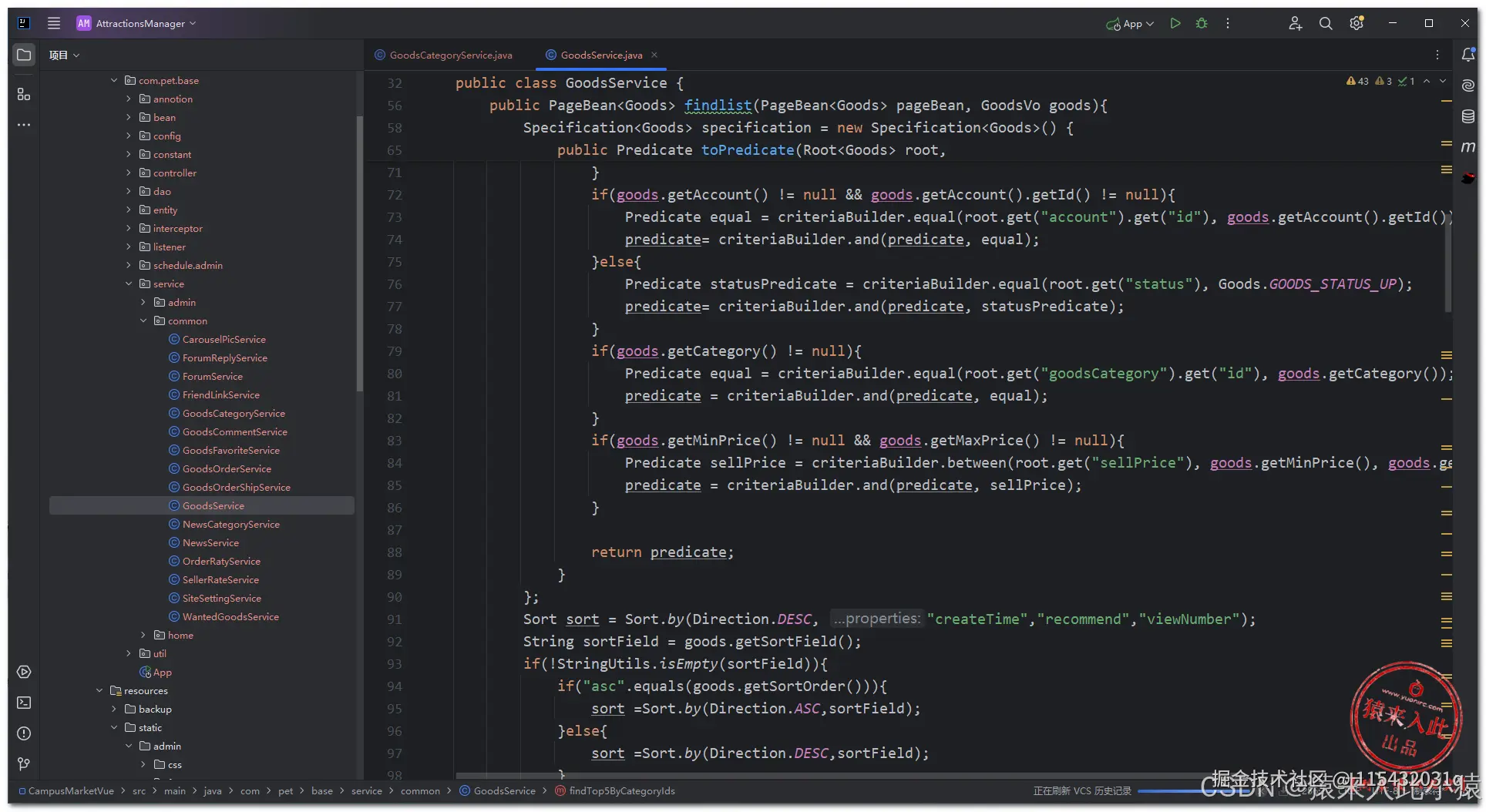
Task: Open GoodsOrderShipService class
Action: (x=237, y=487)
